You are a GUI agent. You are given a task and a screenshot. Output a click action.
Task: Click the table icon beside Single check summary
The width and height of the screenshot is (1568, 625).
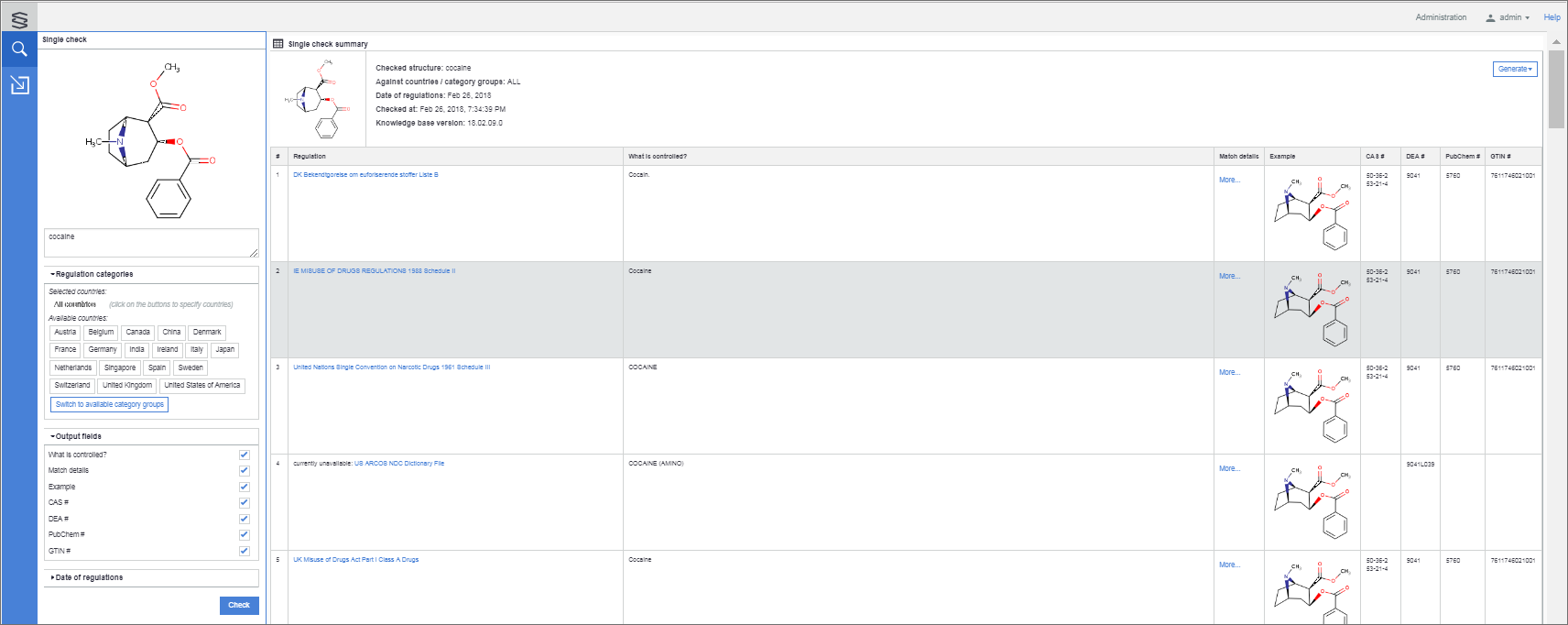[x=278, y=43]
